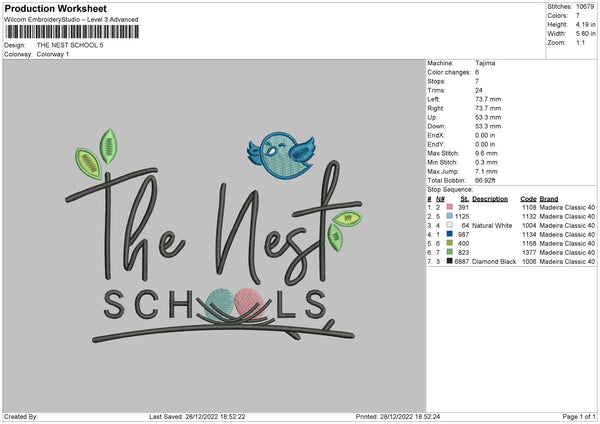
Task: Click 'Madeira Classic 40' in row 1
Action: (567, 207)
